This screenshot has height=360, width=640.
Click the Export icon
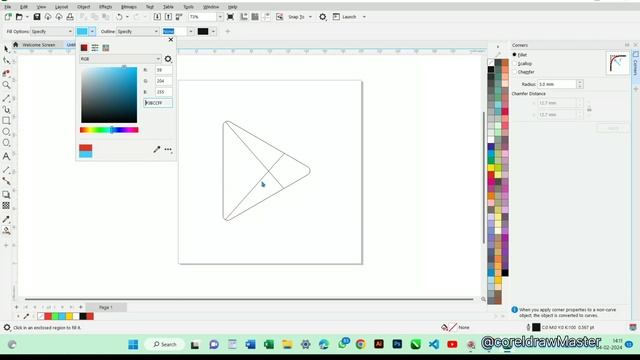pos(168,17)
